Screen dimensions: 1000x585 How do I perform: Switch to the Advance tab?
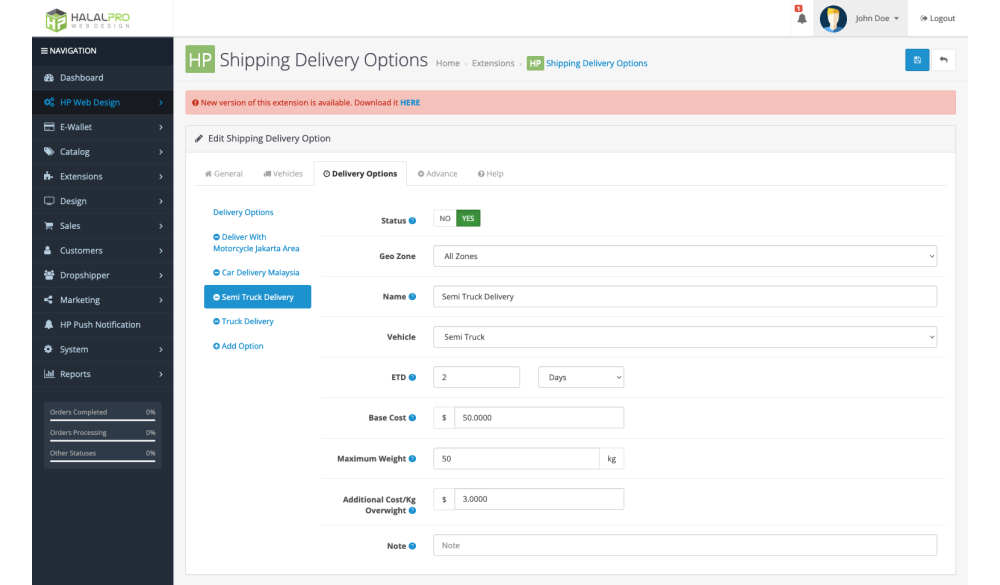click(x=437, y=174)
